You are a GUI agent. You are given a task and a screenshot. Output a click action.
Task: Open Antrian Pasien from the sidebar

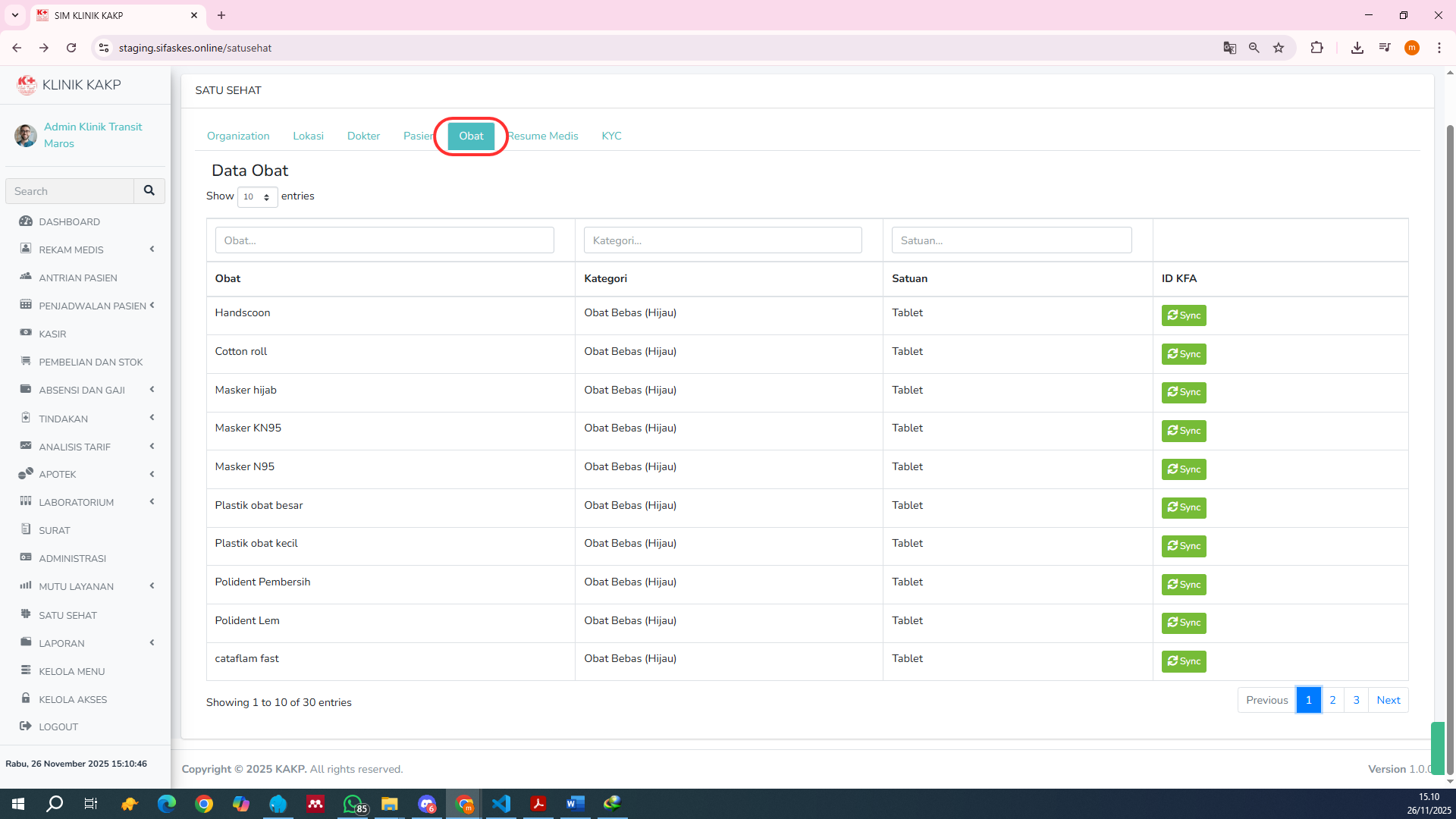77,278
